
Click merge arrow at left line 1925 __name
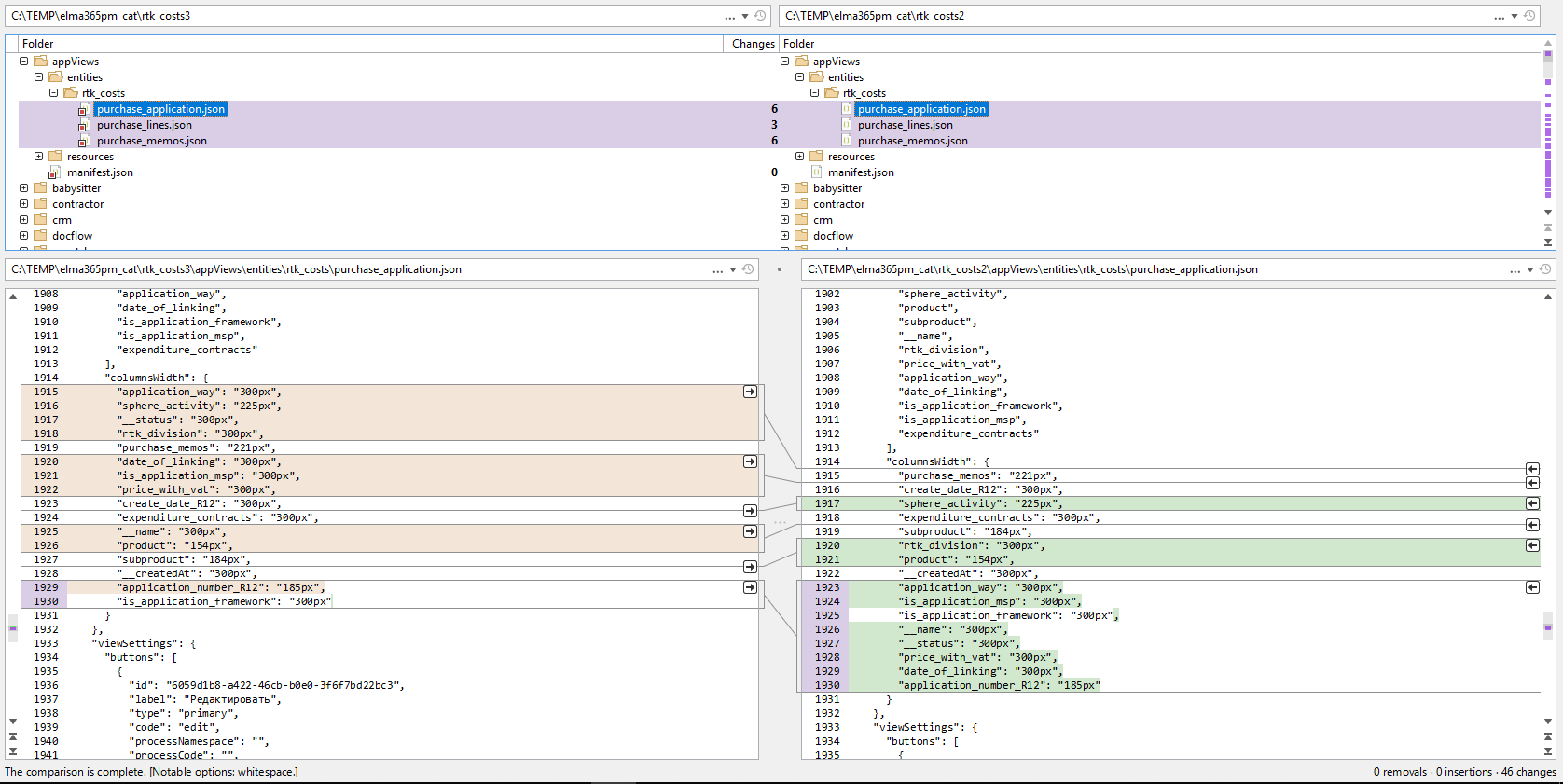pyautogui.click(x=750, y=531)
